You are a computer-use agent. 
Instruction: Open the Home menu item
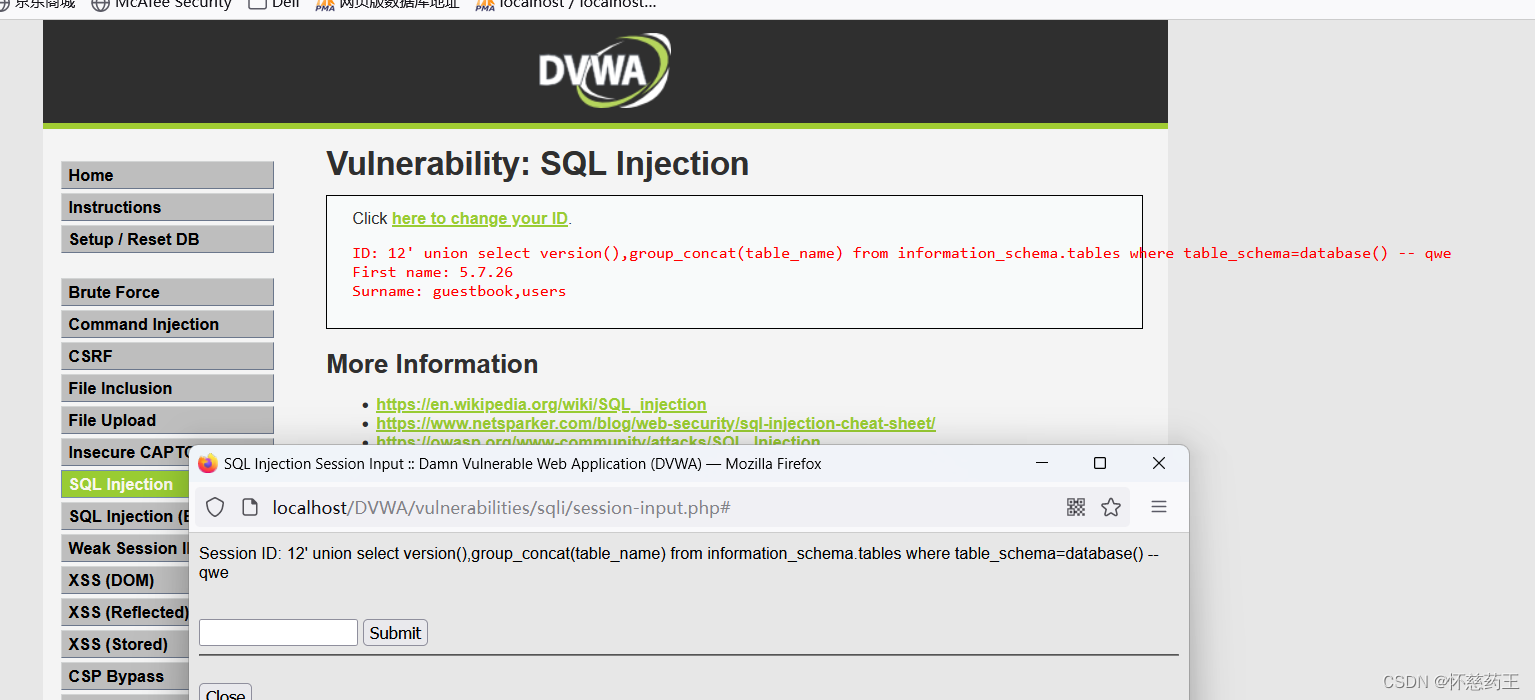pyautogui.click(x=167, y=175)
